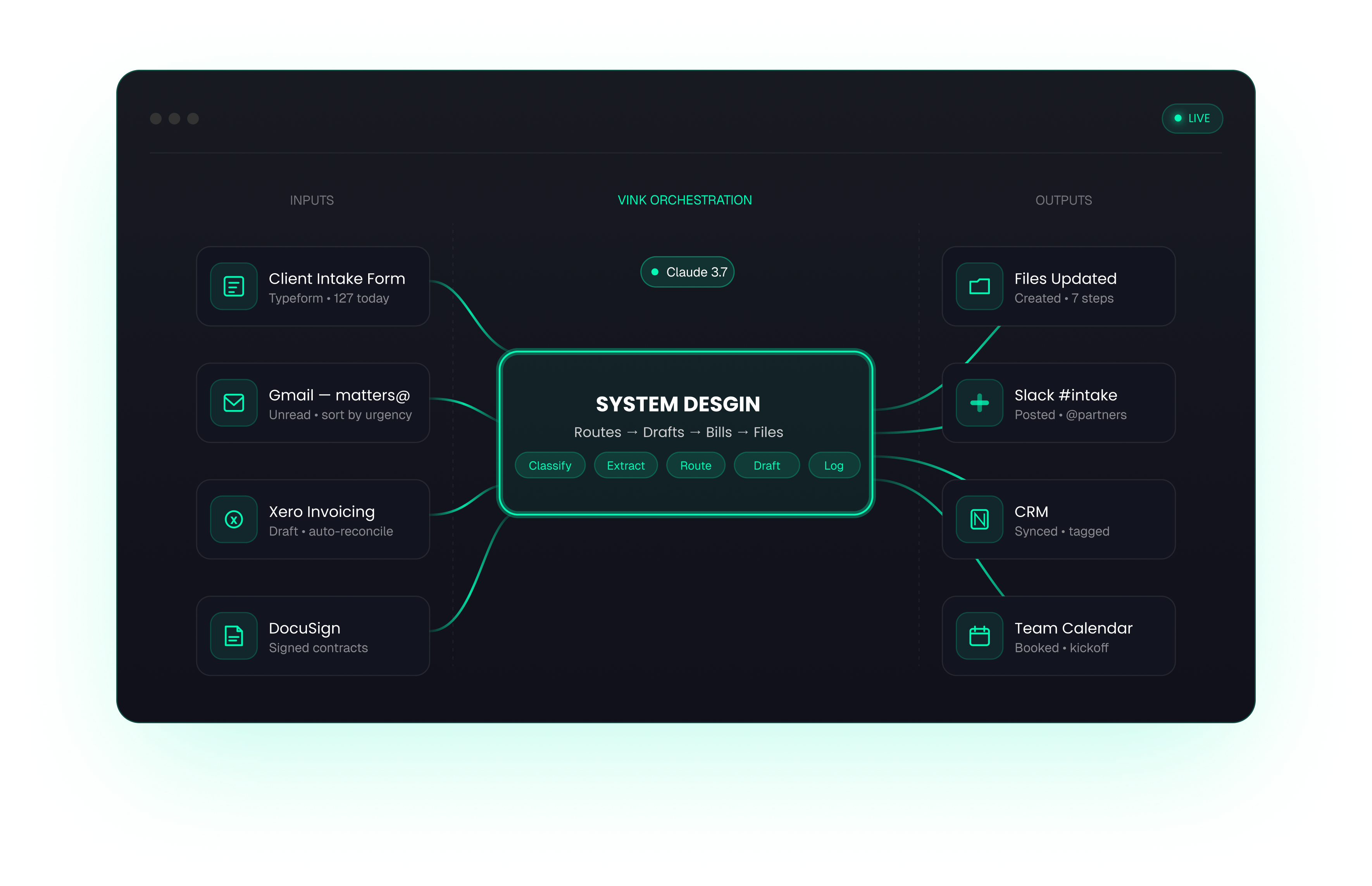
Task: Click the Xero Invoicing circle-x icon
Action: pos(234,519)
